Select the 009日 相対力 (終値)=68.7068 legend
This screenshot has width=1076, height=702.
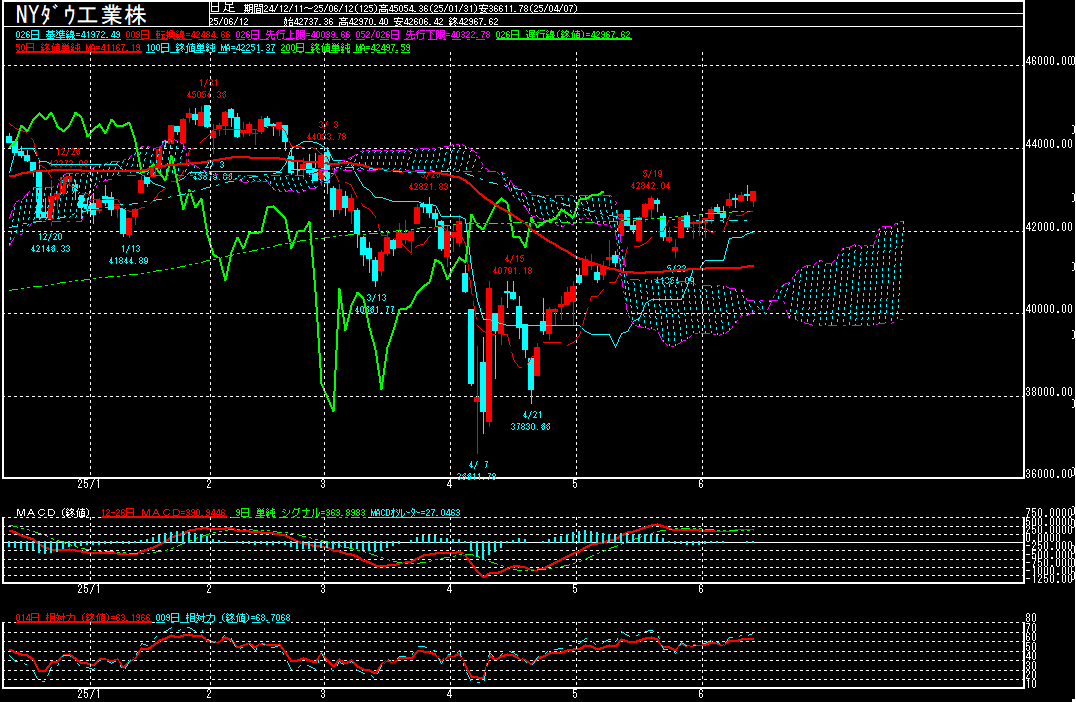coord(223,618)
